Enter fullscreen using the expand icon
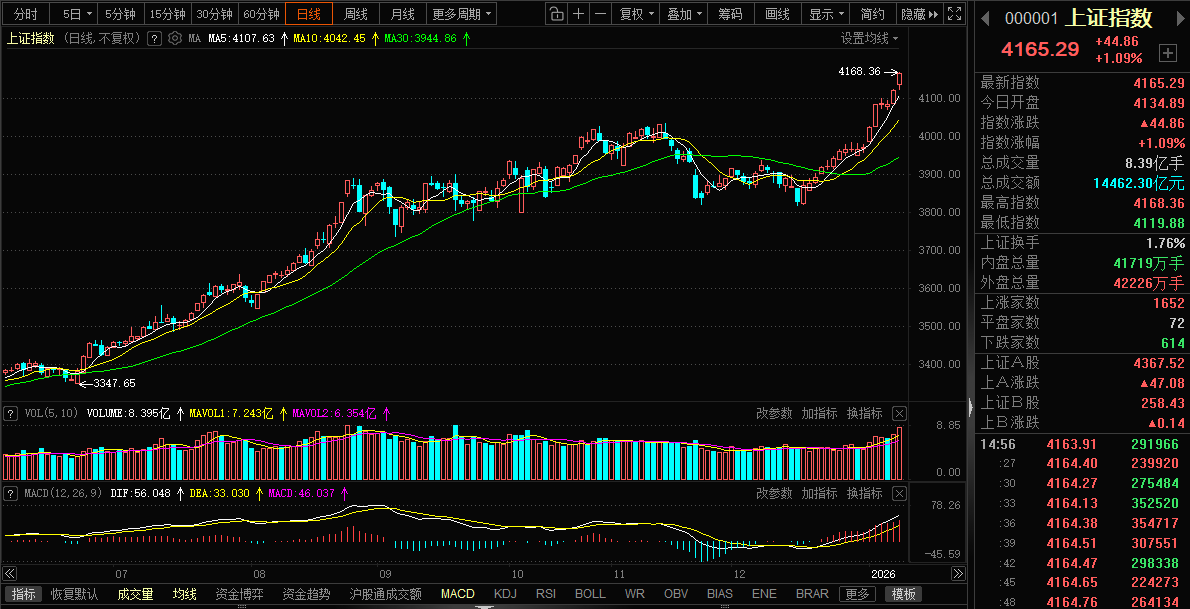This screenshot has height=609, width=1190. (956, 14)
